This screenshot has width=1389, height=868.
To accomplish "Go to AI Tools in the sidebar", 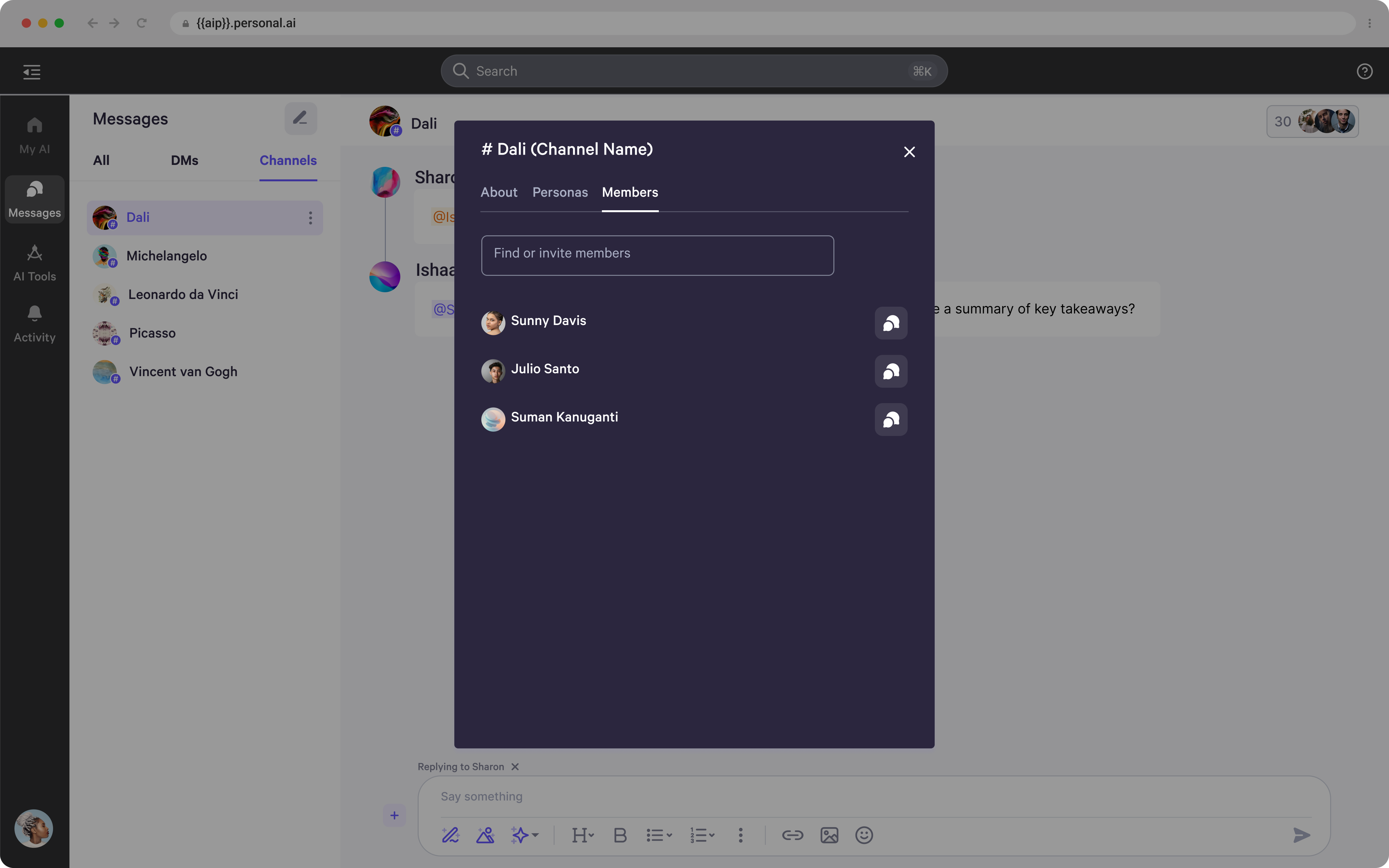I will point(34,263).
